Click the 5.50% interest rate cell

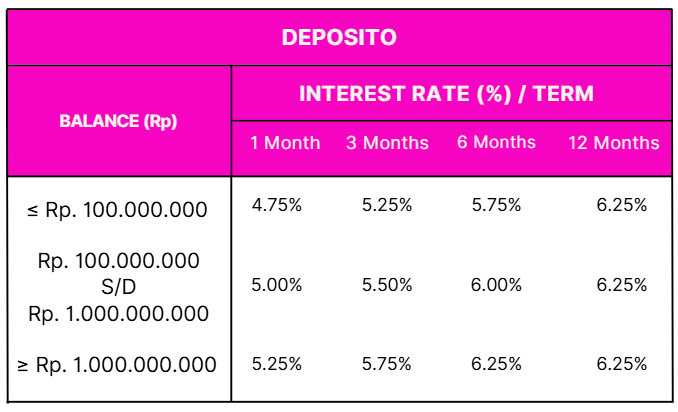pos(387,285)
